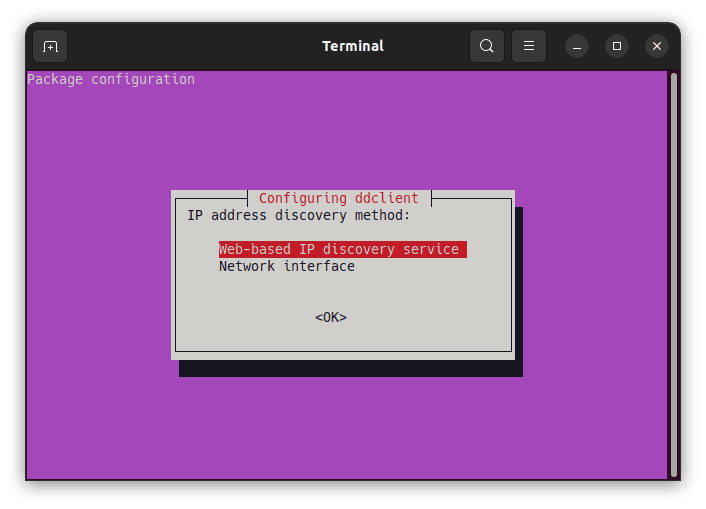Minimize the Terminal window

pos(577,46)
